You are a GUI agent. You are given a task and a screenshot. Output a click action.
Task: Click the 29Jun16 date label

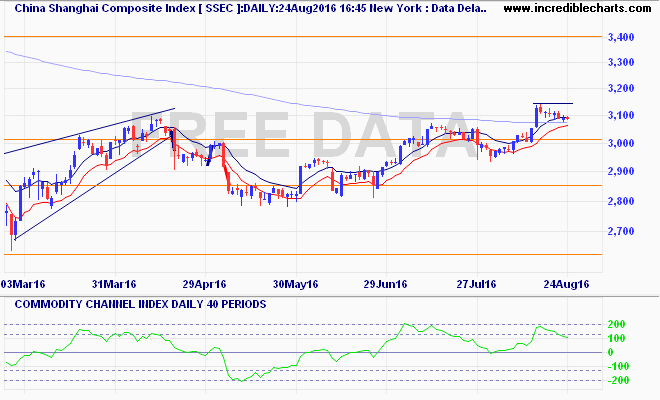(x=386, y=284)
